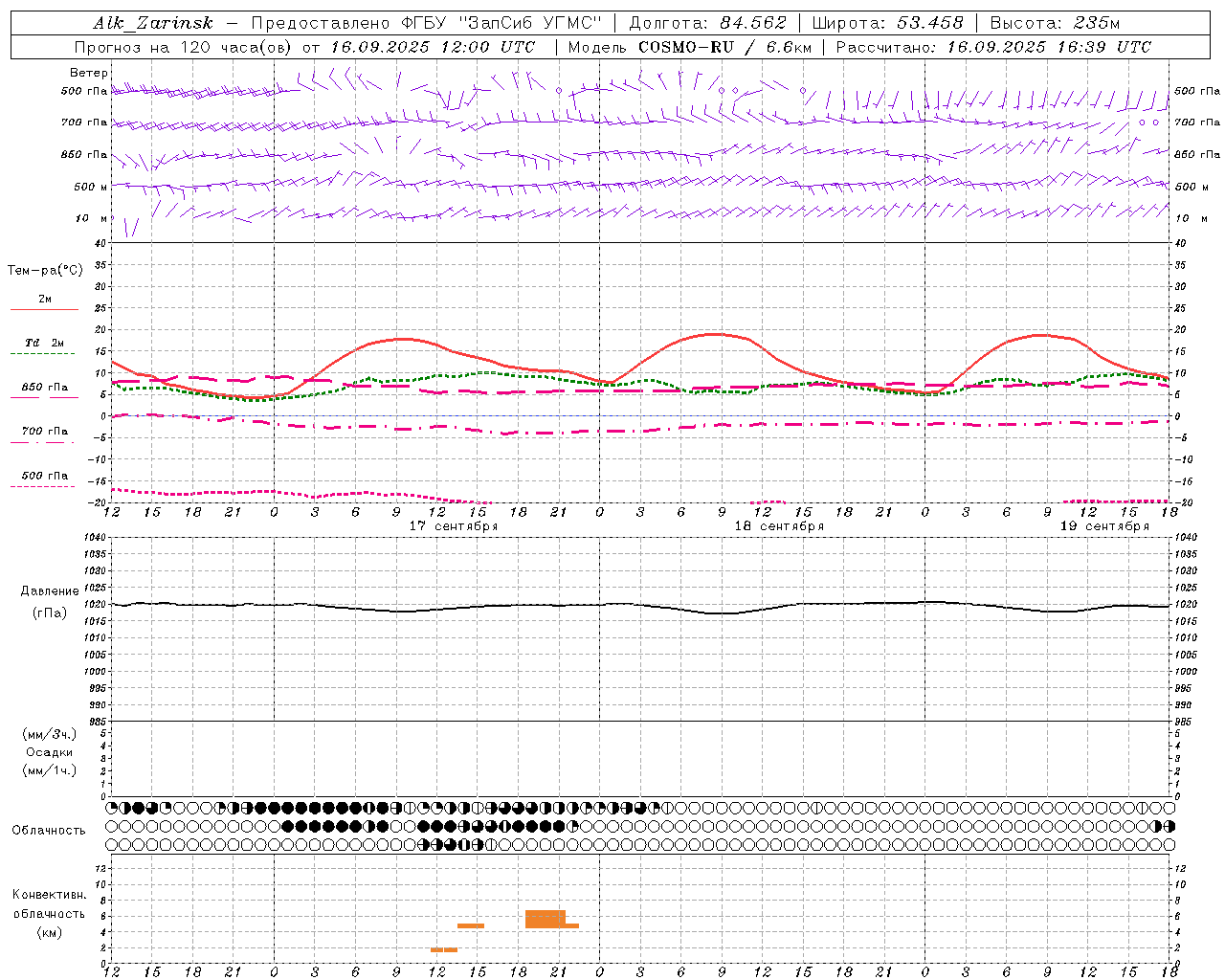This screenshot has width=1225, height=980.
Task: Click the (мм/1ч.) precipitation unit label
Action: click(x=49, y=770)
